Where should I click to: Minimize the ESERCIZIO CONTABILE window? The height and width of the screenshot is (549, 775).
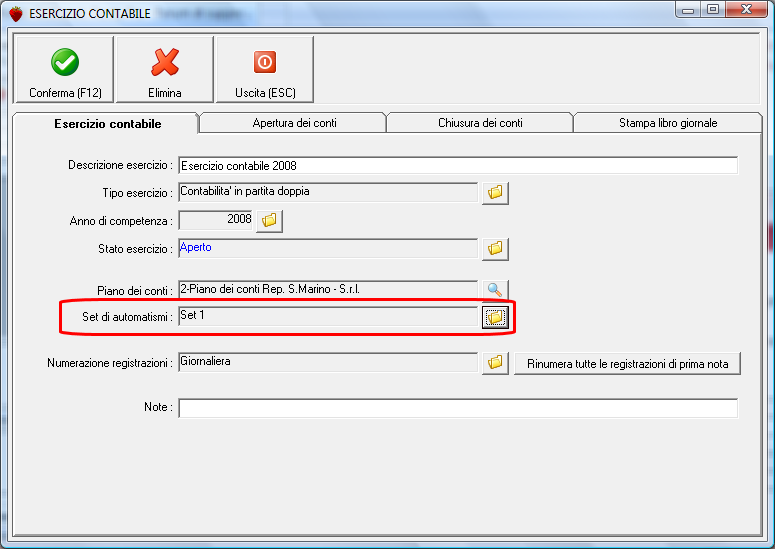pyautogui.click(x=689, y=10)
